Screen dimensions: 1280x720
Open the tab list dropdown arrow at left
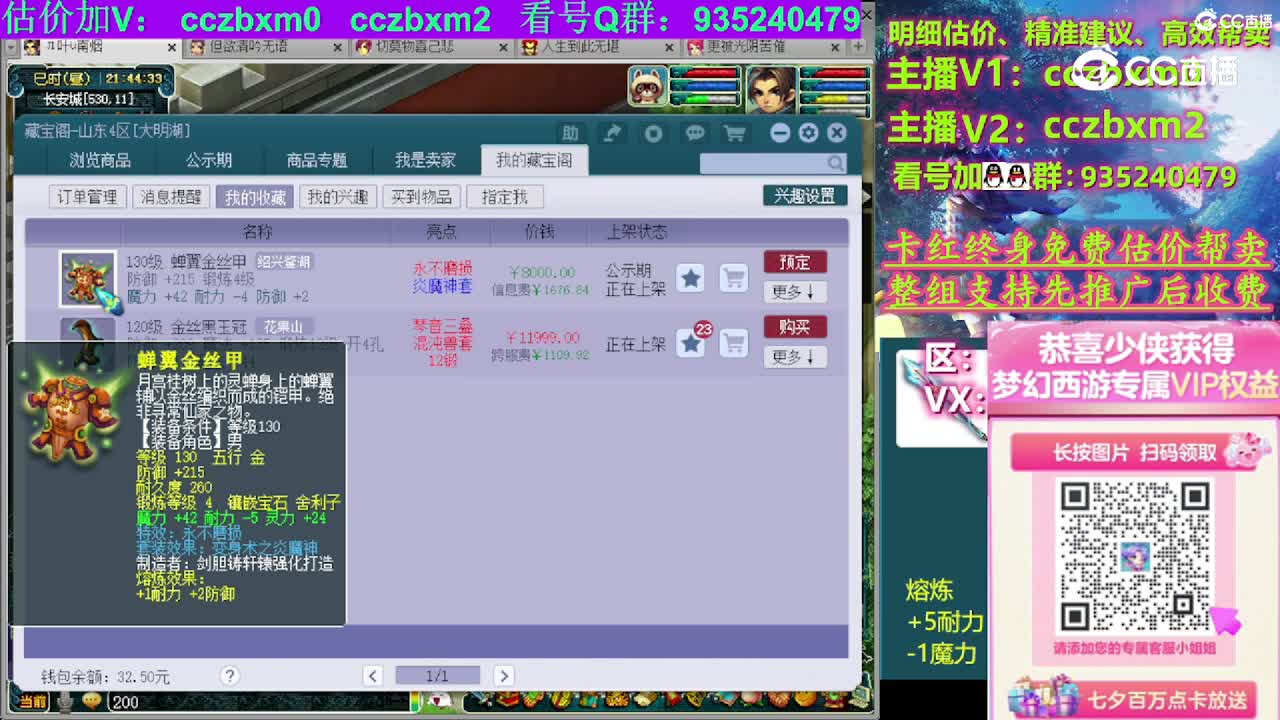click(x=9, y=46)
